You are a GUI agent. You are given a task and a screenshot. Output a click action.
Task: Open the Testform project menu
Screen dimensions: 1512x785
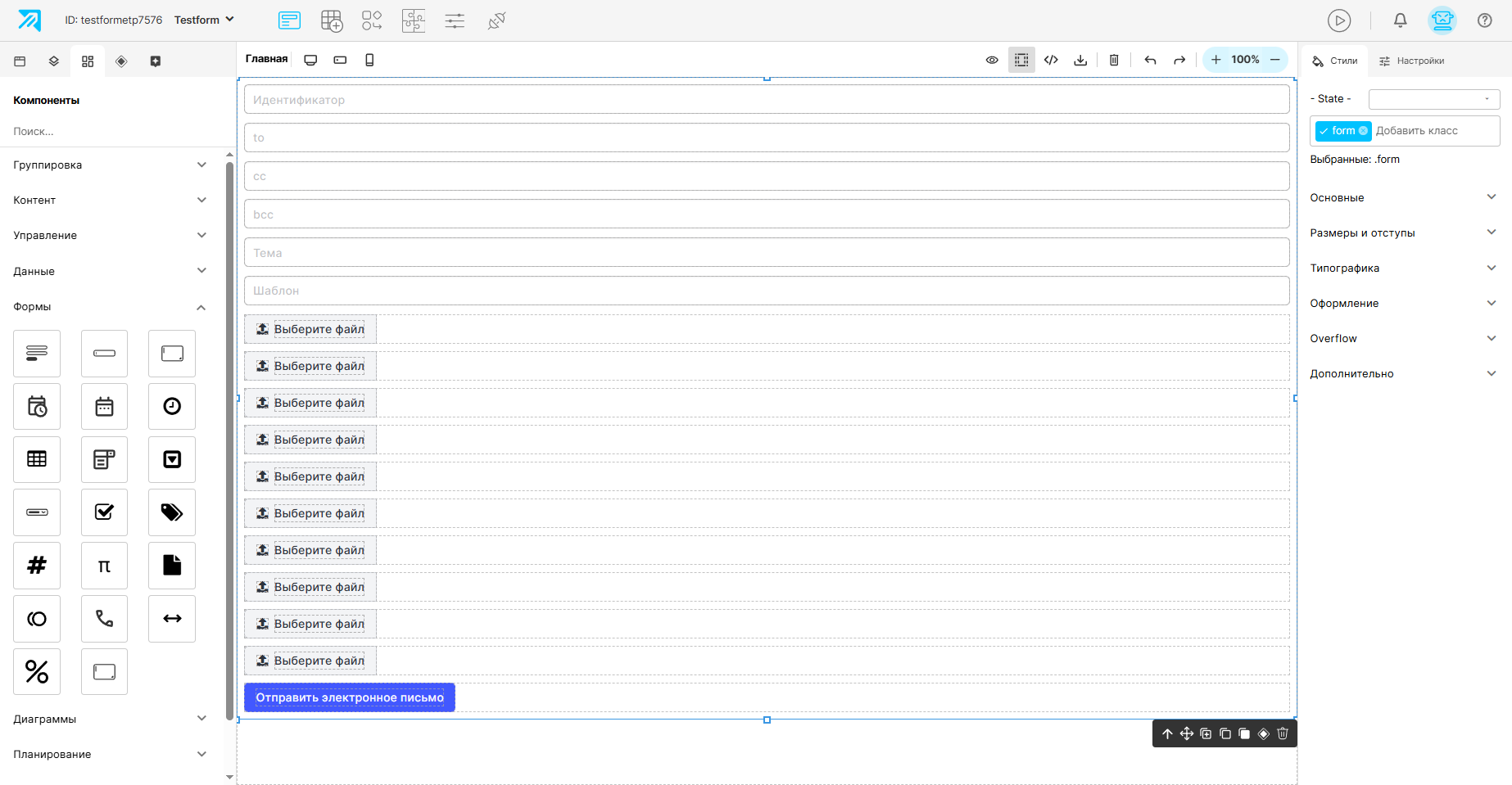click(x=204, y=20)
